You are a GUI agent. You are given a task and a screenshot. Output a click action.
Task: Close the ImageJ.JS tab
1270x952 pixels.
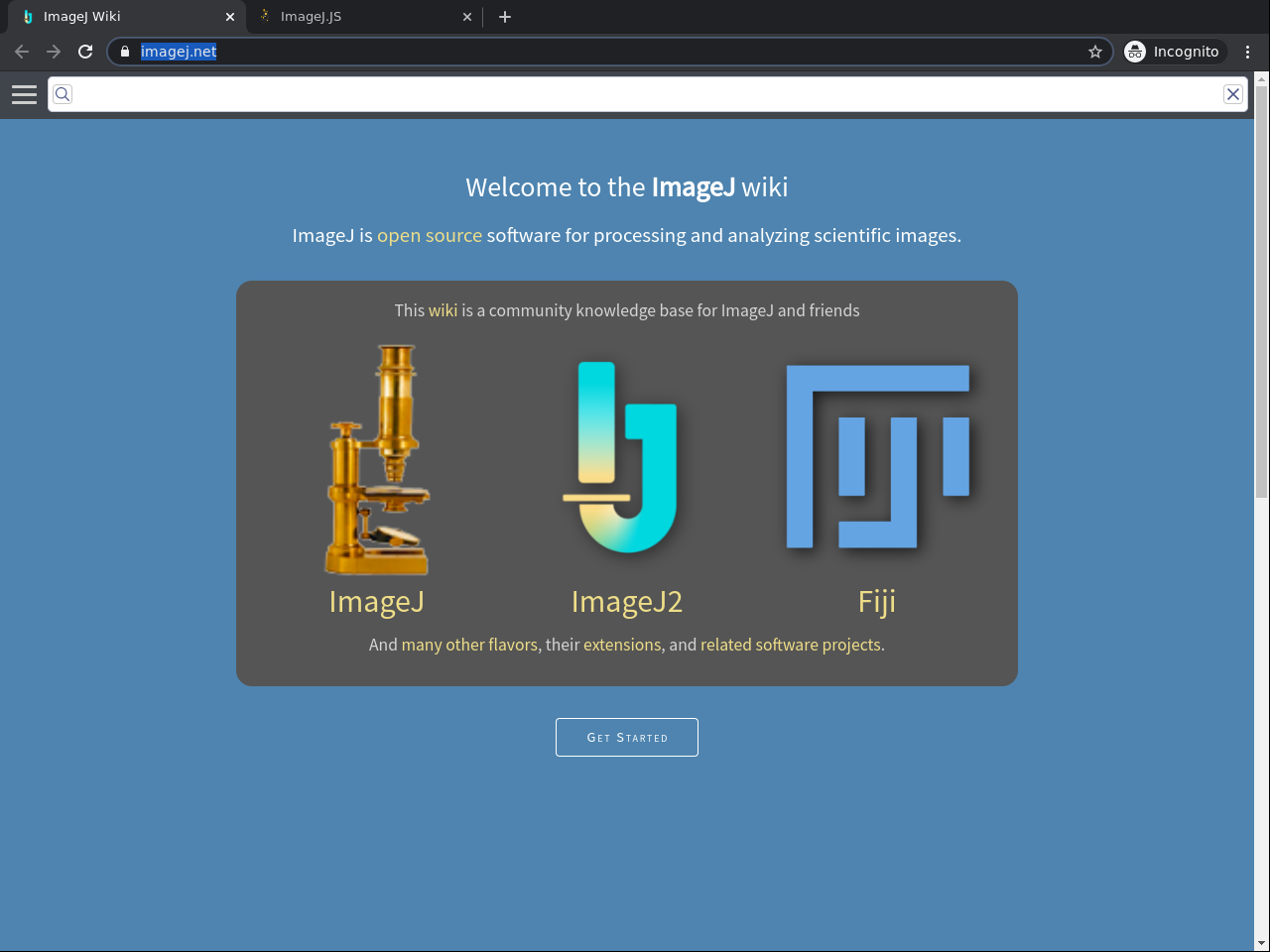(467, 17)
